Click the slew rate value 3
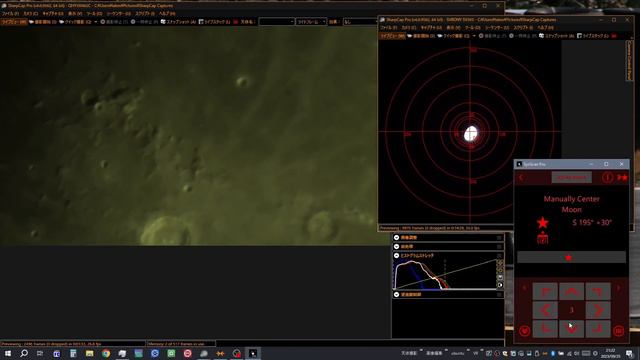 point(571,310)
